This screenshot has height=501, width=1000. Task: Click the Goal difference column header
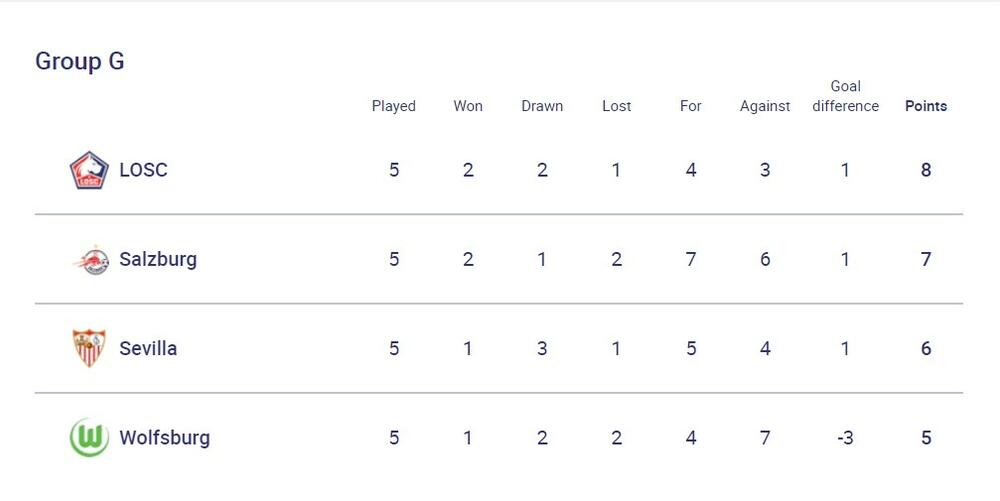pyautogui.click(x=845, y=96)
